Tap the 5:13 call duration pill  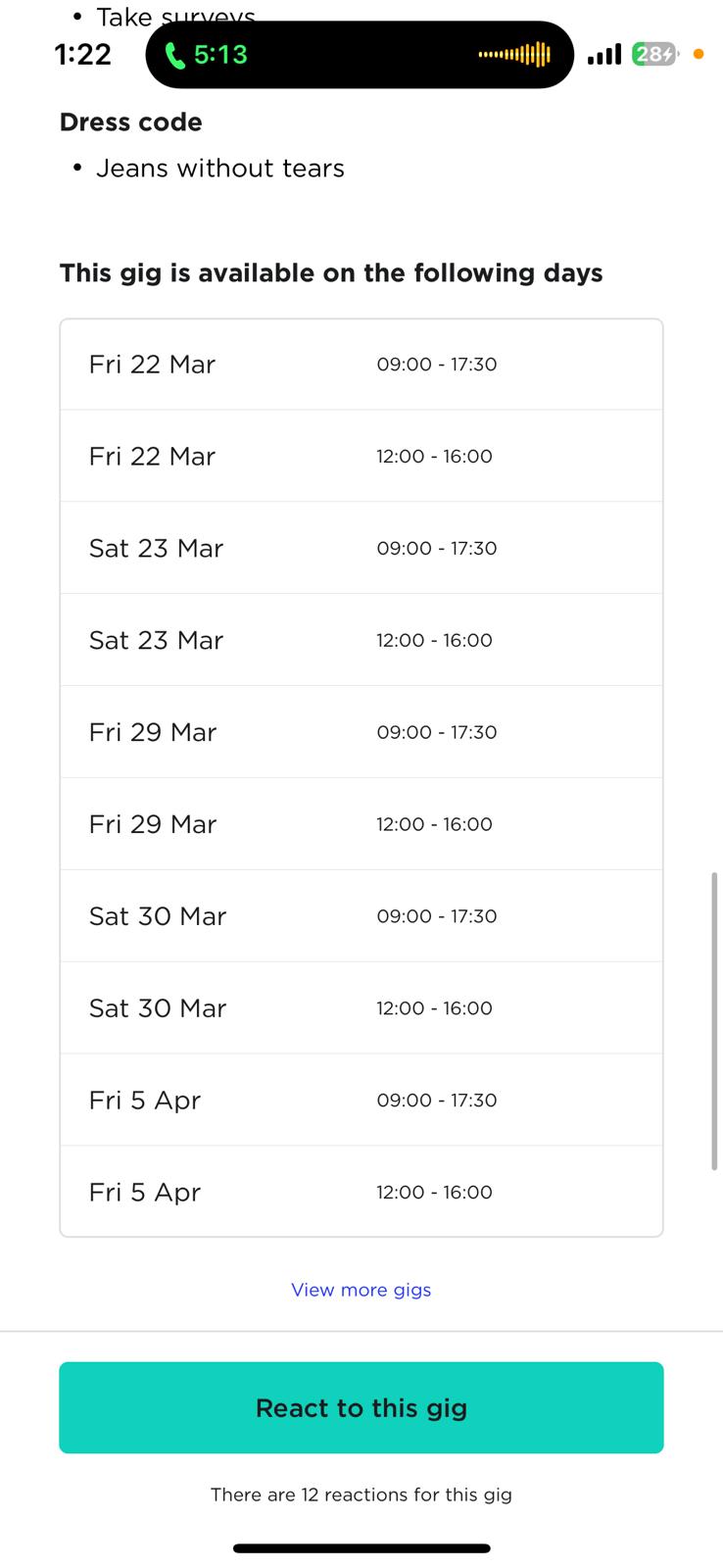pos(360,55)
